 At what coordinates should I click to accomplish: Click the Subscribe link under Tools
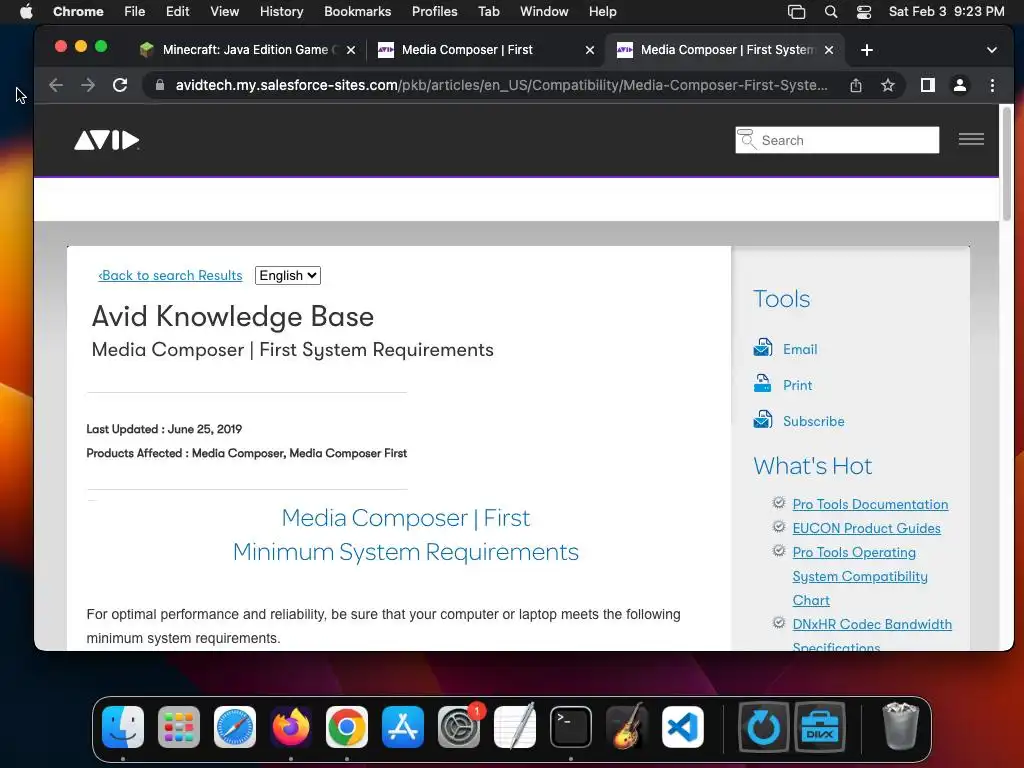[814, 421]
